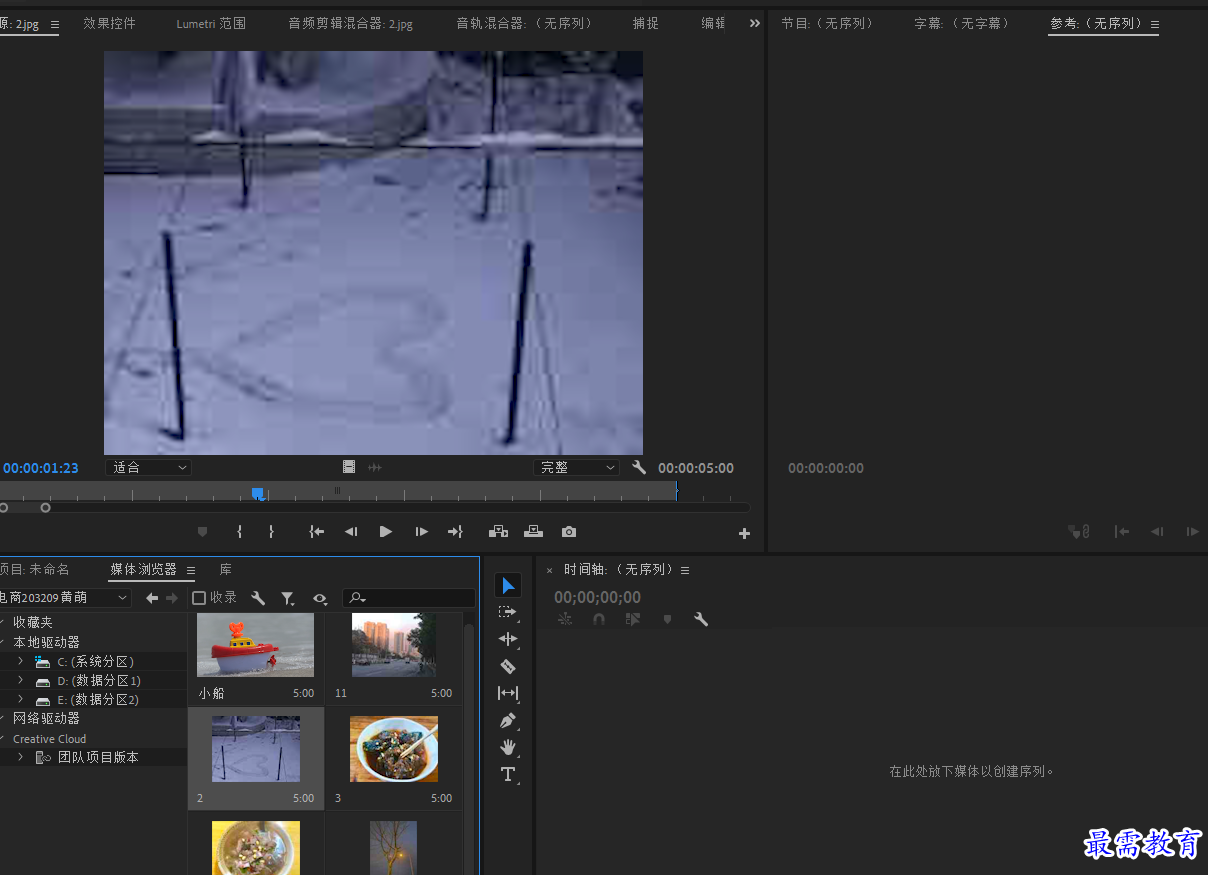Expand the C: (系统分区) drive

tap(20, 661)
